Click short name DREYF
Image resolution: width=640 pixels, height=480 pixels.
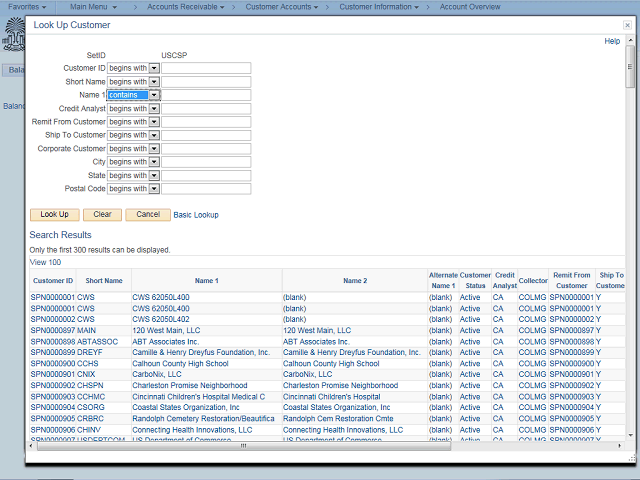90,352
